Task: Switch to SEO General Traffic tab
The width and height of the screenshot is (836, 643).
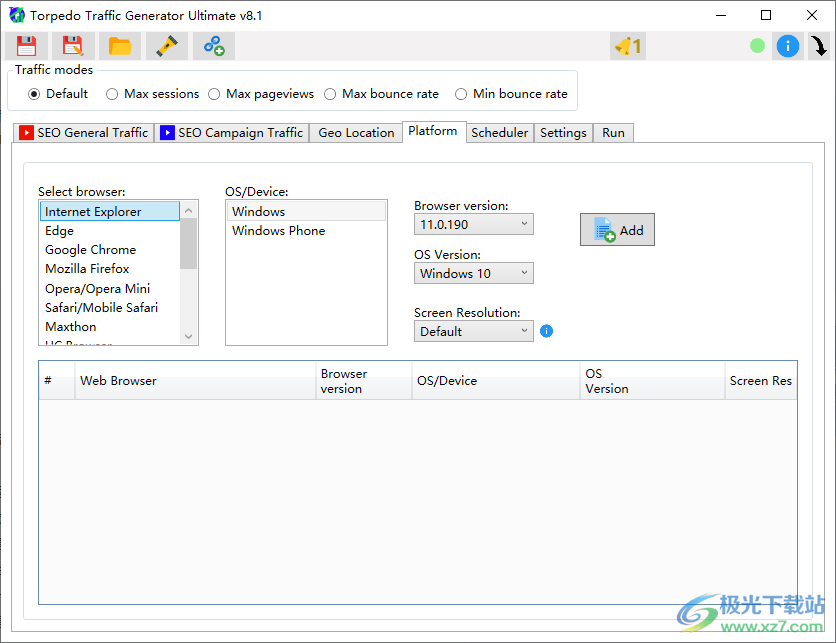Action: 84,133
